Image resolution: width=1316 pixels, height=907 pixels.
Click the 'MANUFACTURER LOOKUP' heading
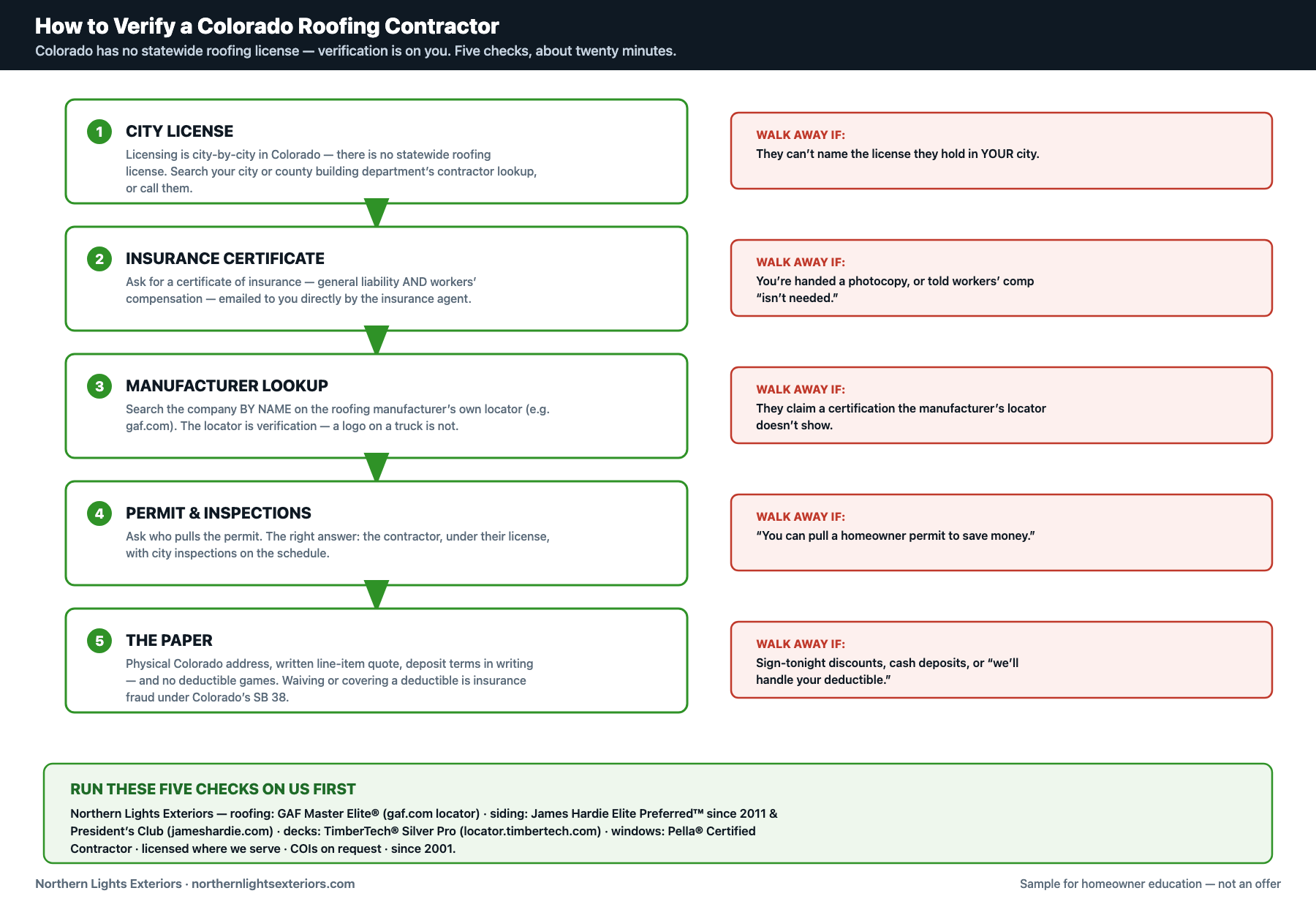tap(227, 386)
